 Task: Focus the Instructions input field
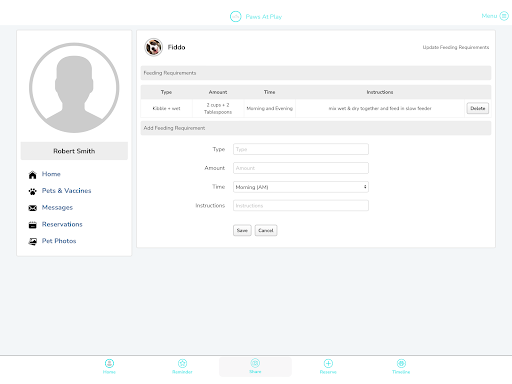click(x=301, y=206)
